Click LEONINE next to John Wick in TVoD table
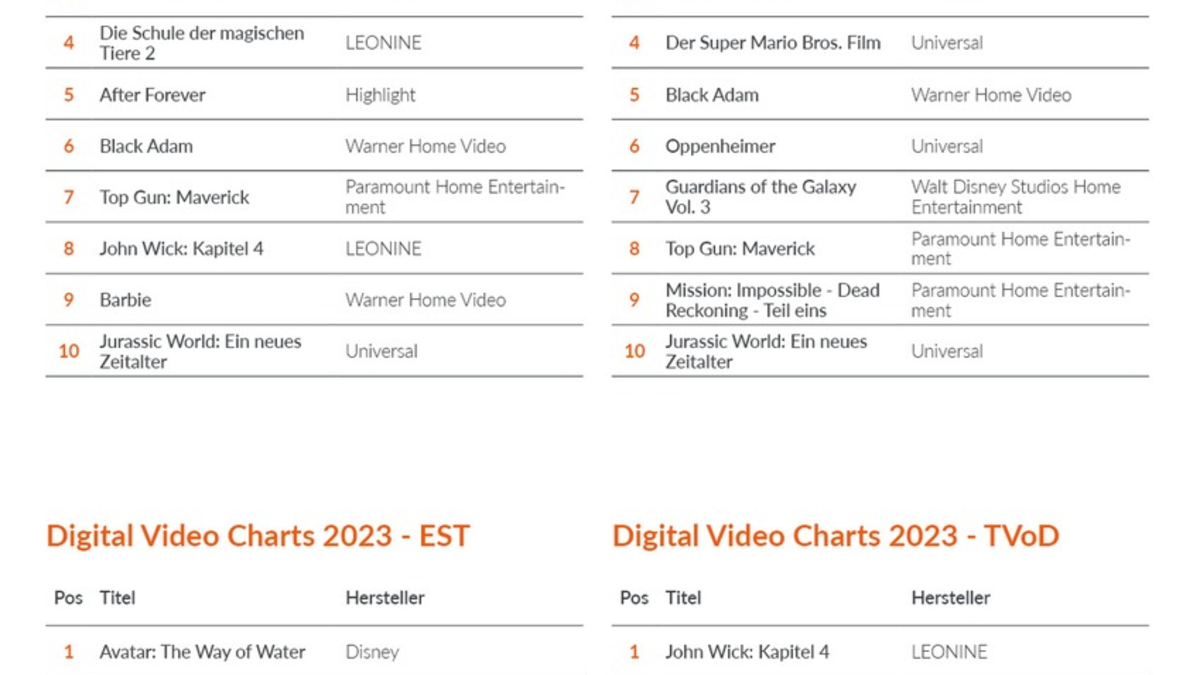This screenshot has width=1200, height=675. pyautogui.click(x=949, y=652)
